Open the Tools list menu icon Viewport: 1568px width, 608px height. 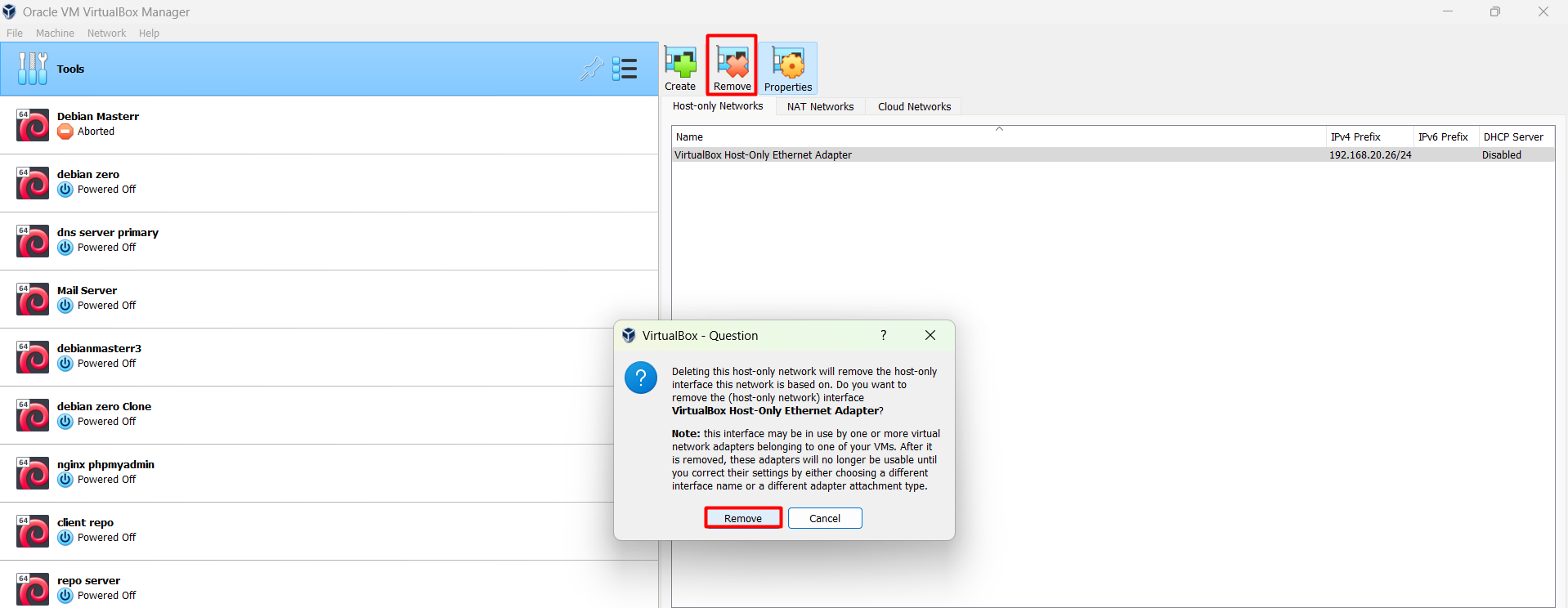click(625, 69)
